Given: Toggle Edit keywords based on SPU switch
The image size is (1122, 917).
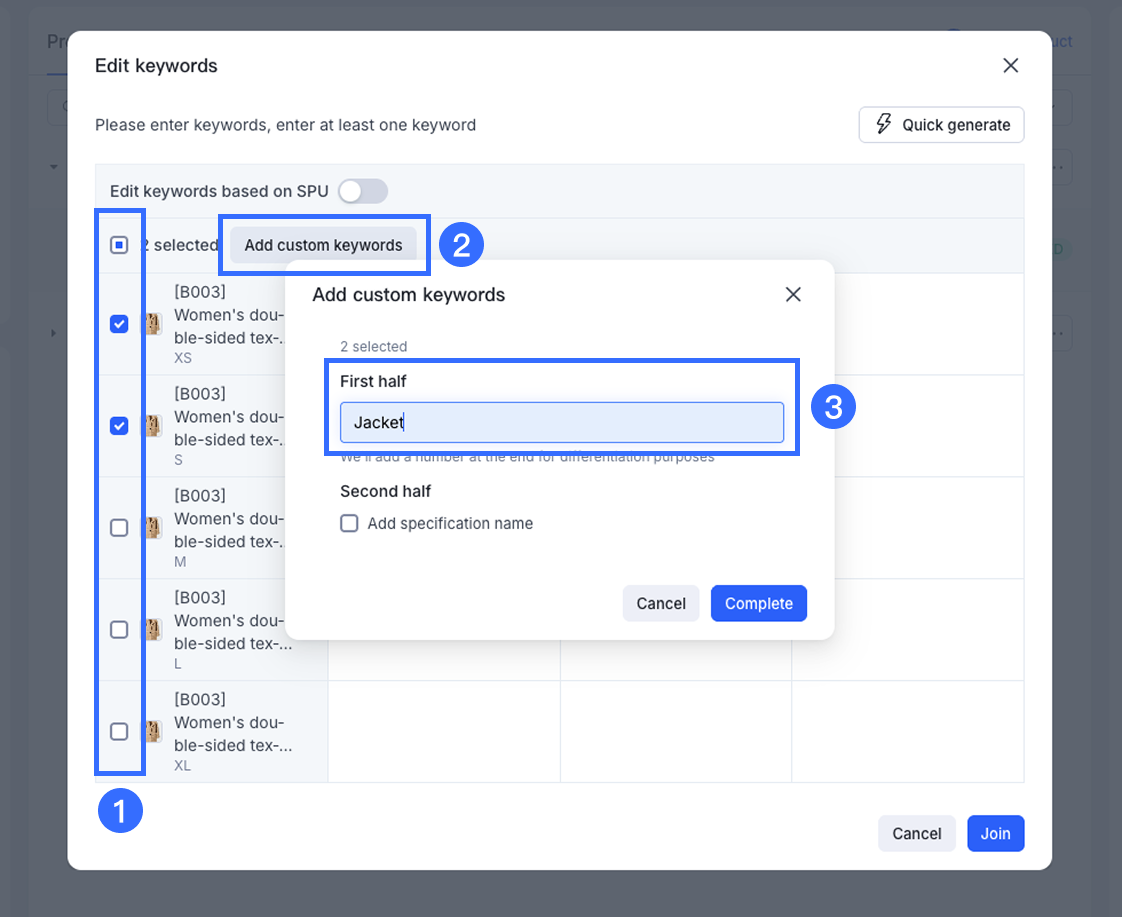Looking at the screenshot, I should point(362,191).
